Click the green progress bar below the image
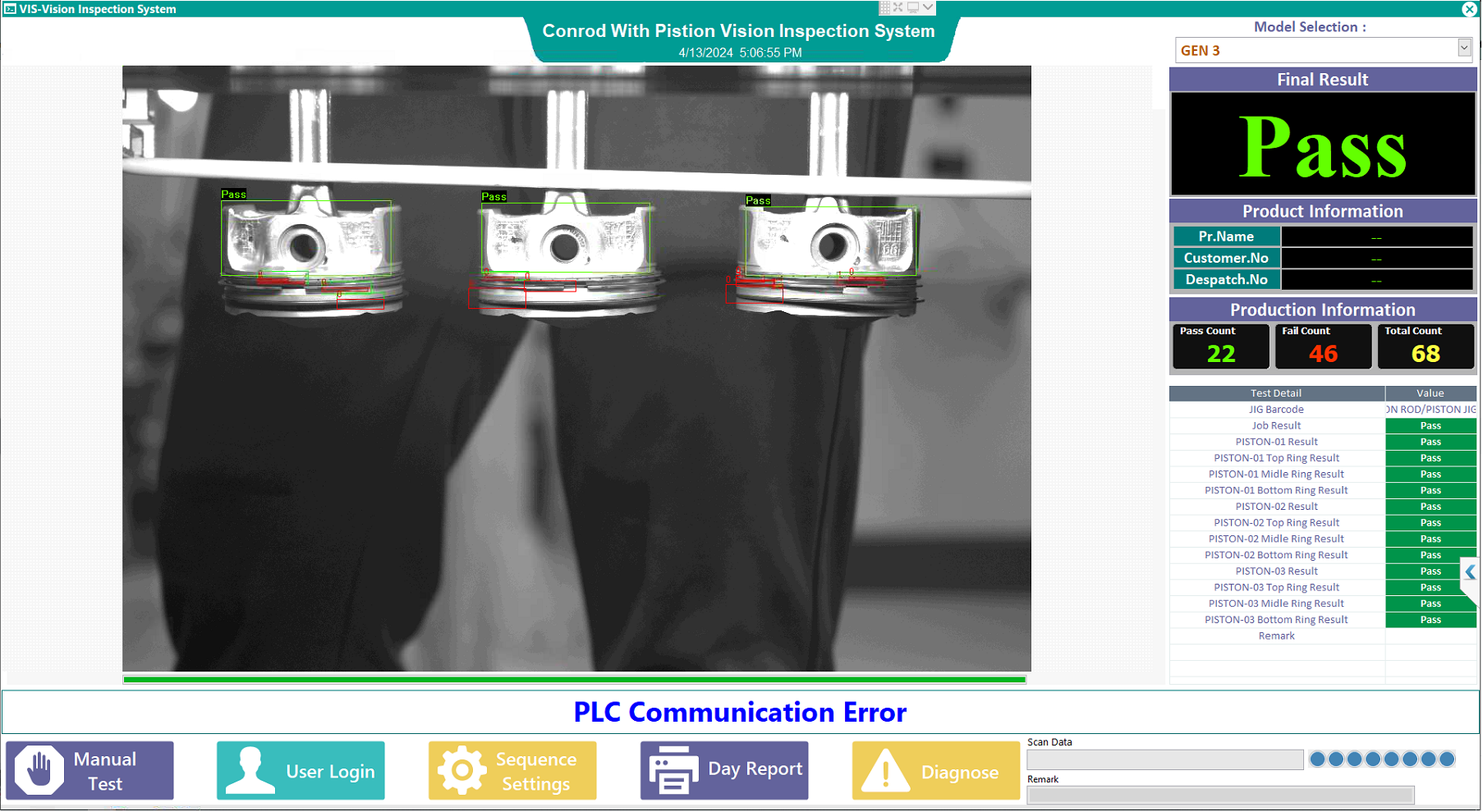 [575, 680]
